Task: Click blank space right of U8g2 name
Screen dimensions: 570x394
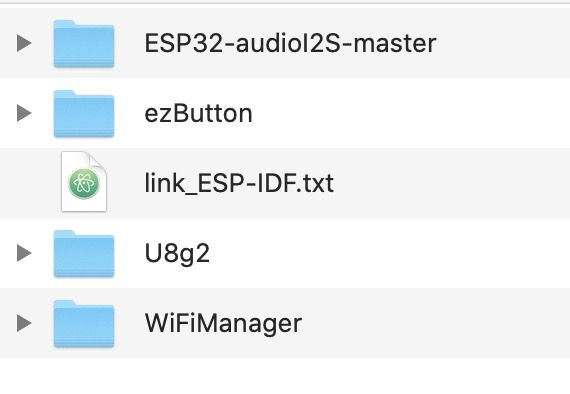Action: click(x=390, y=253)
